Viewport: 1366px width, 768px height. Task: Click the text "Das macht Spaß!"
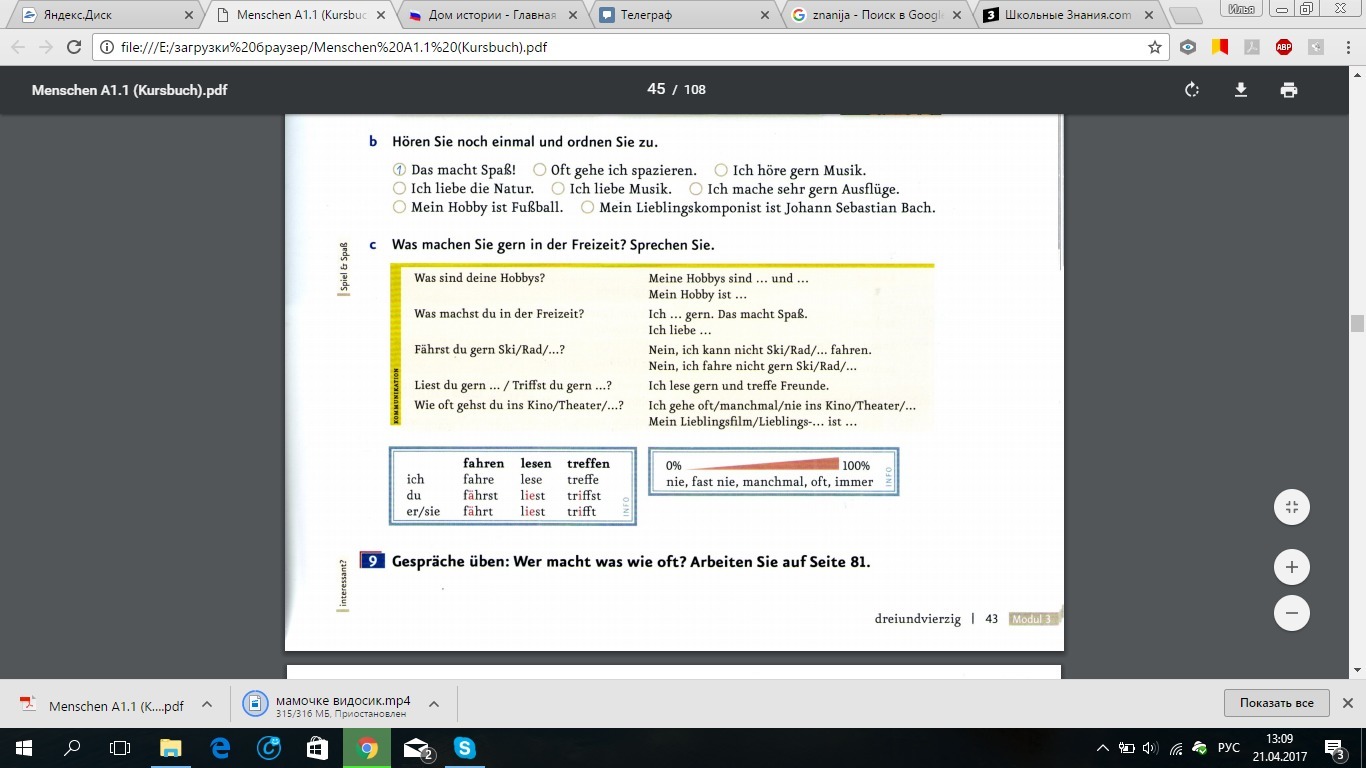463,170
